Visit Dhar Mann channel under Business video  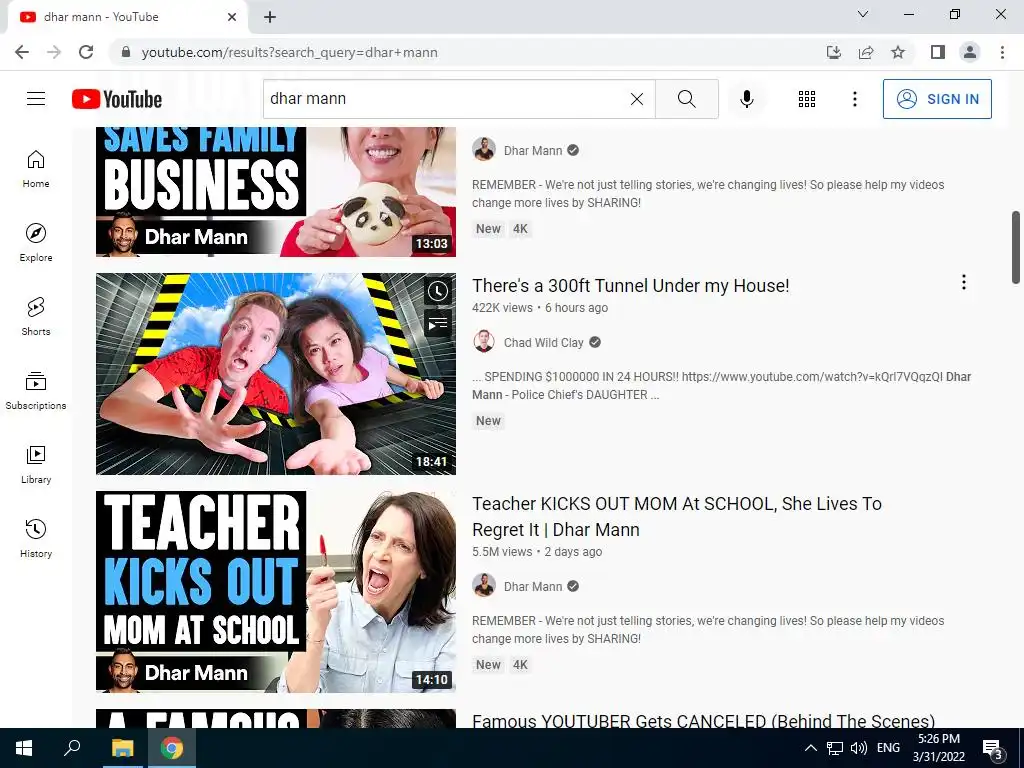(532, 150)
